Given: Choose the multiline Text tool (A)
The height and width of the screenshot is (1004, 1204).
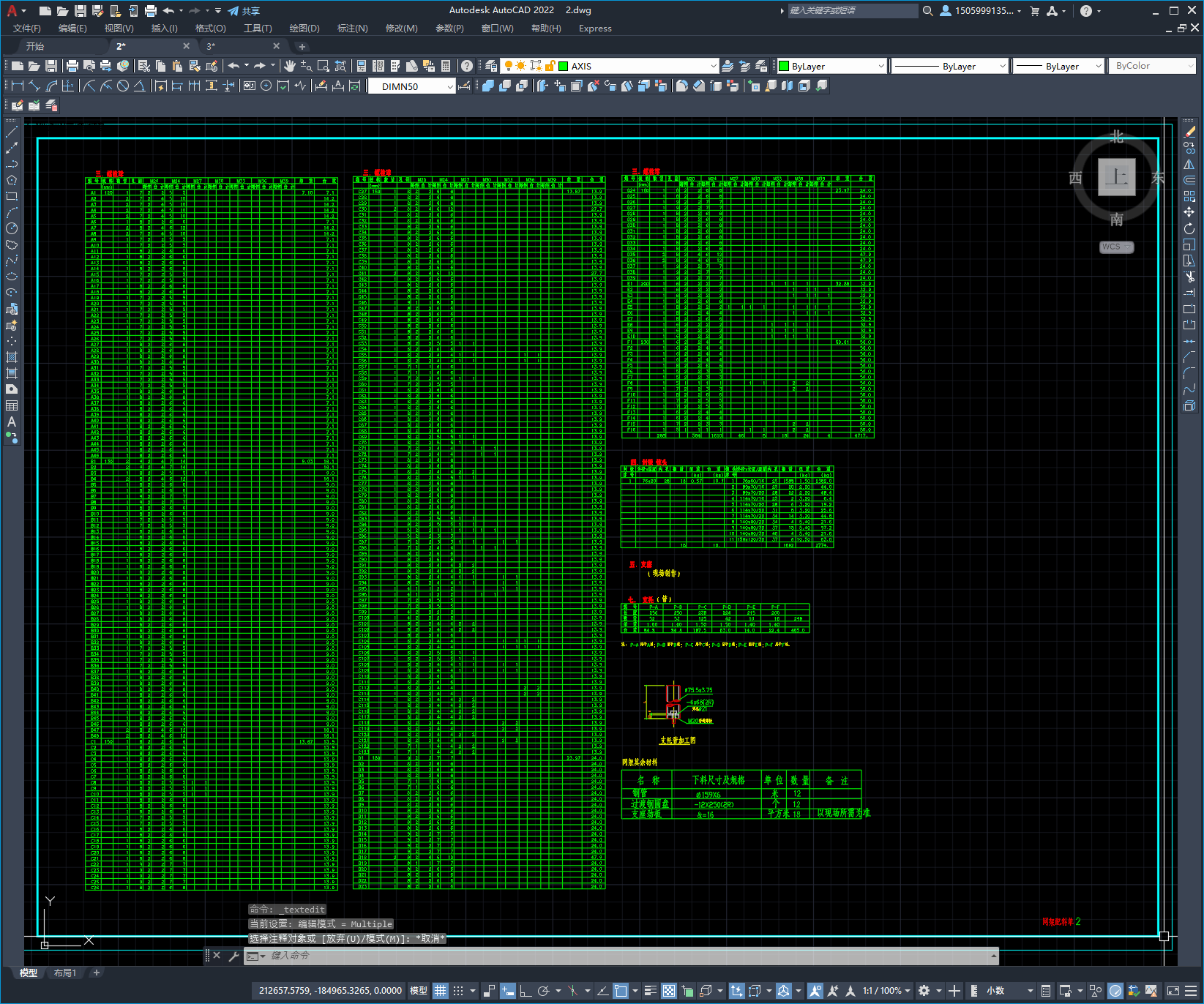Looking at the screenshot, I should click(x=12, y=422).
